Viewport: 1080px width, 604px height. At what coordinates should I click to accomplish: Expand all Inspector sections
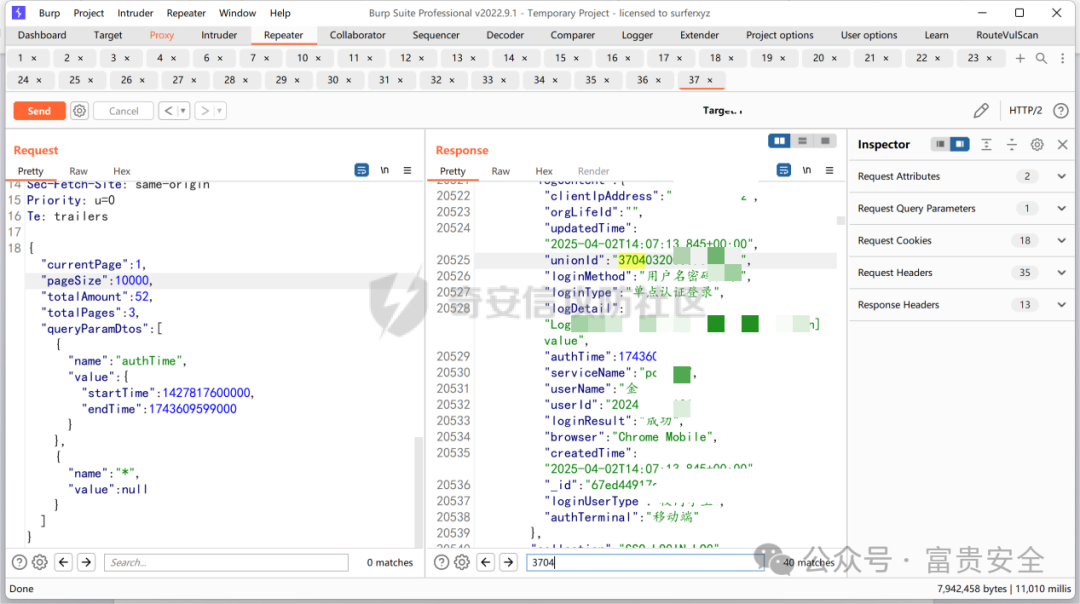986,144
